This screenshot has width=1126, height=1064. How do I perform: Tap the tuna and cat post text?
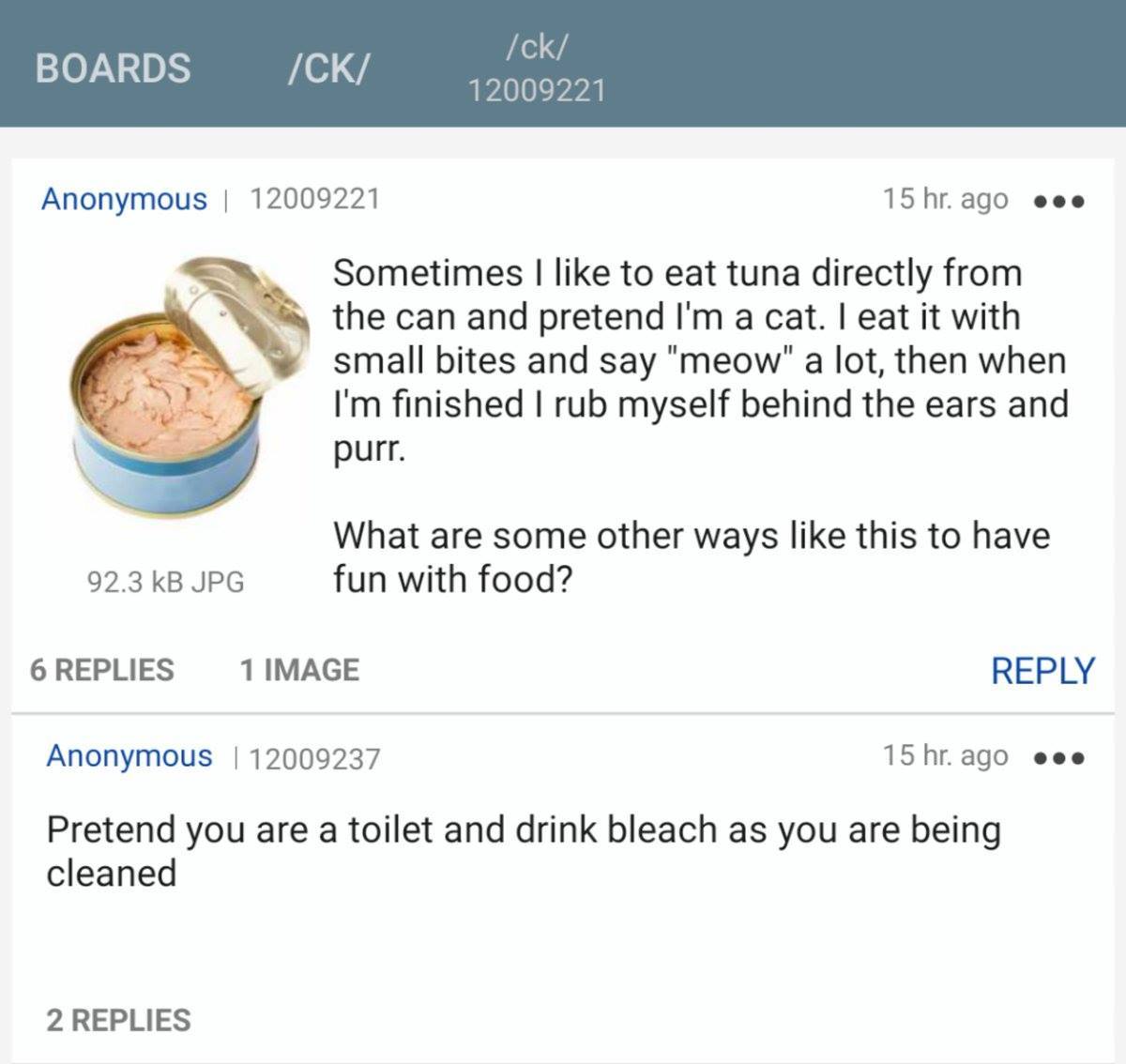point(699,360)
